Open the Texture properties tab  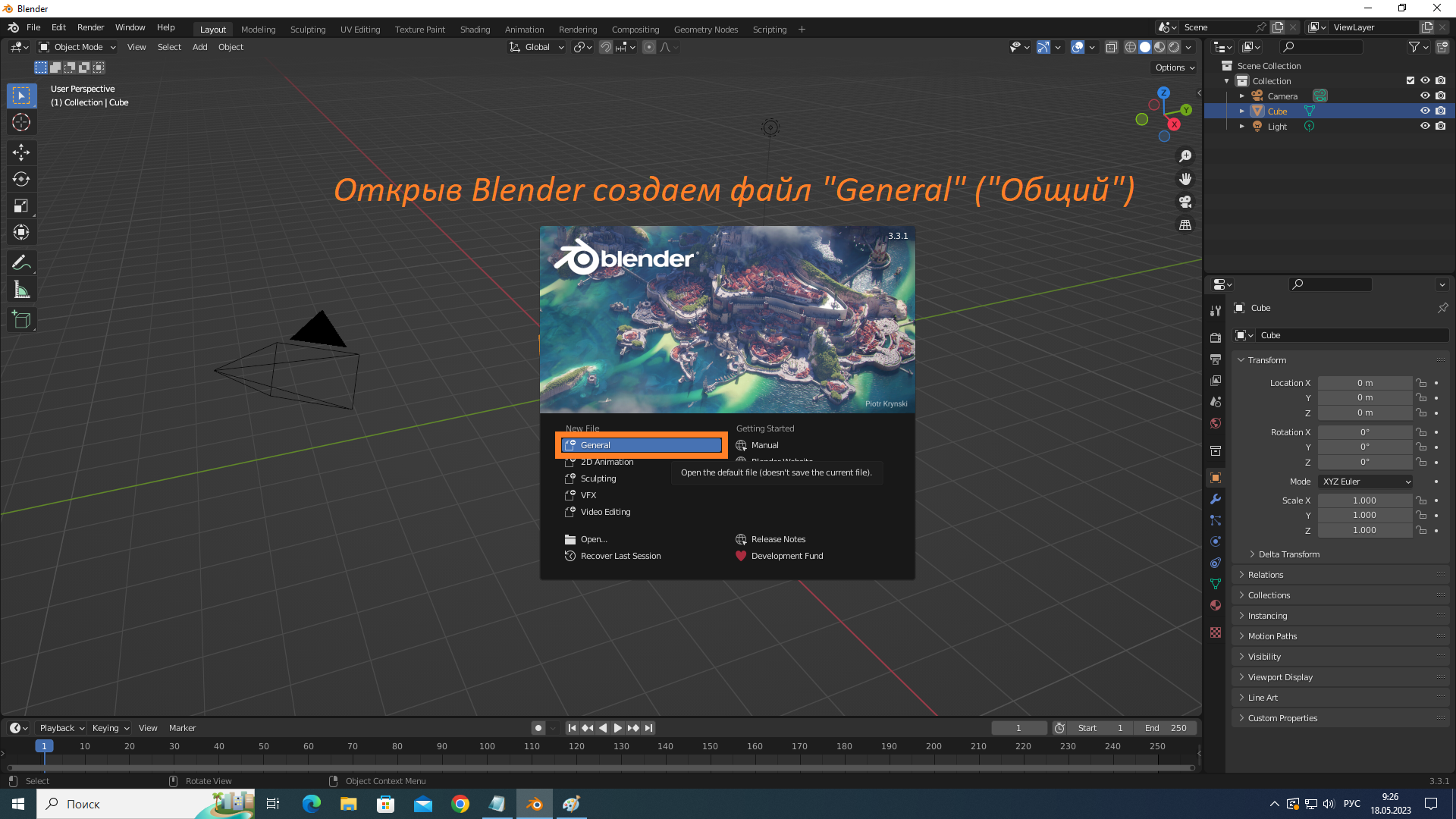coord(1216,632)
